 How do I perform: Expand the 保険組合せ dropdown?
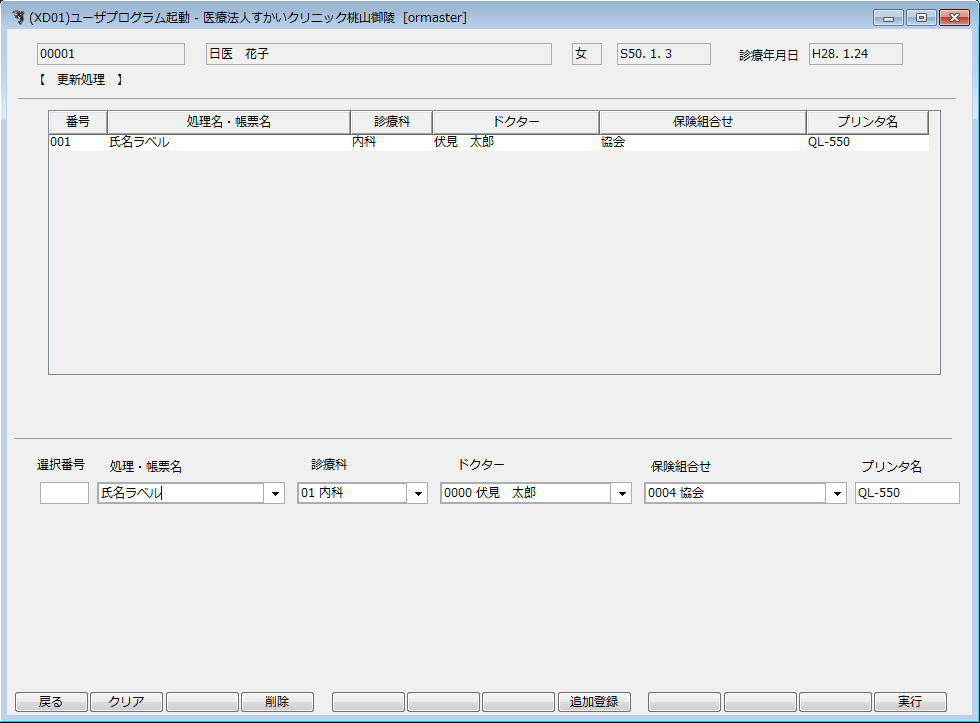(x=836, y=493)
